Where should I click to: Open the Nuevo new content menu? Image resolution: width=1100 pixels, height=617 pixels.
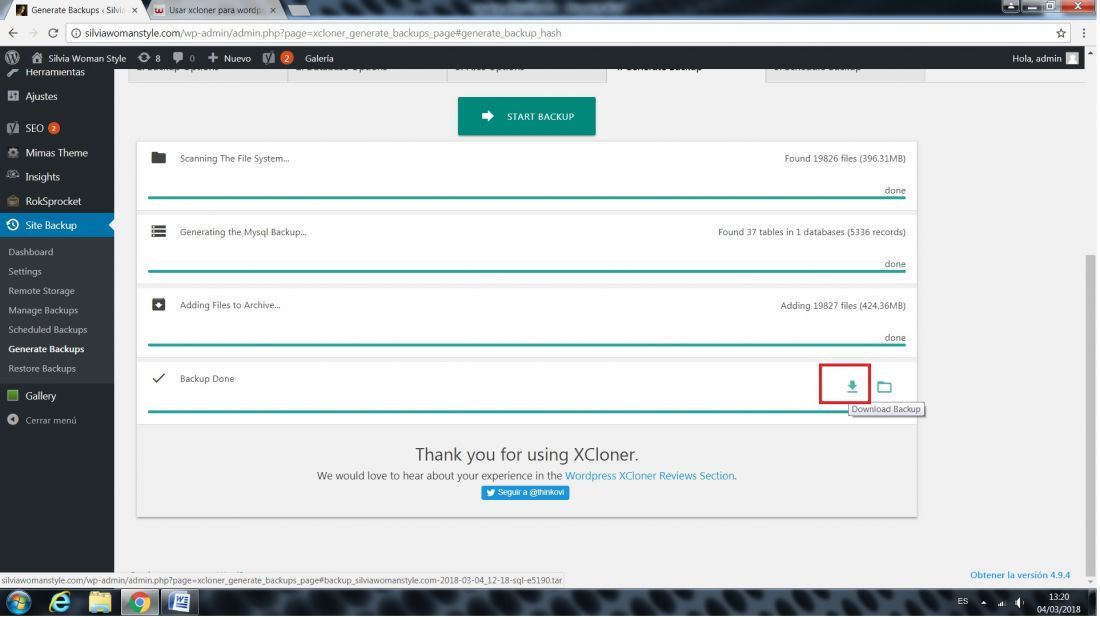[229, 58]
